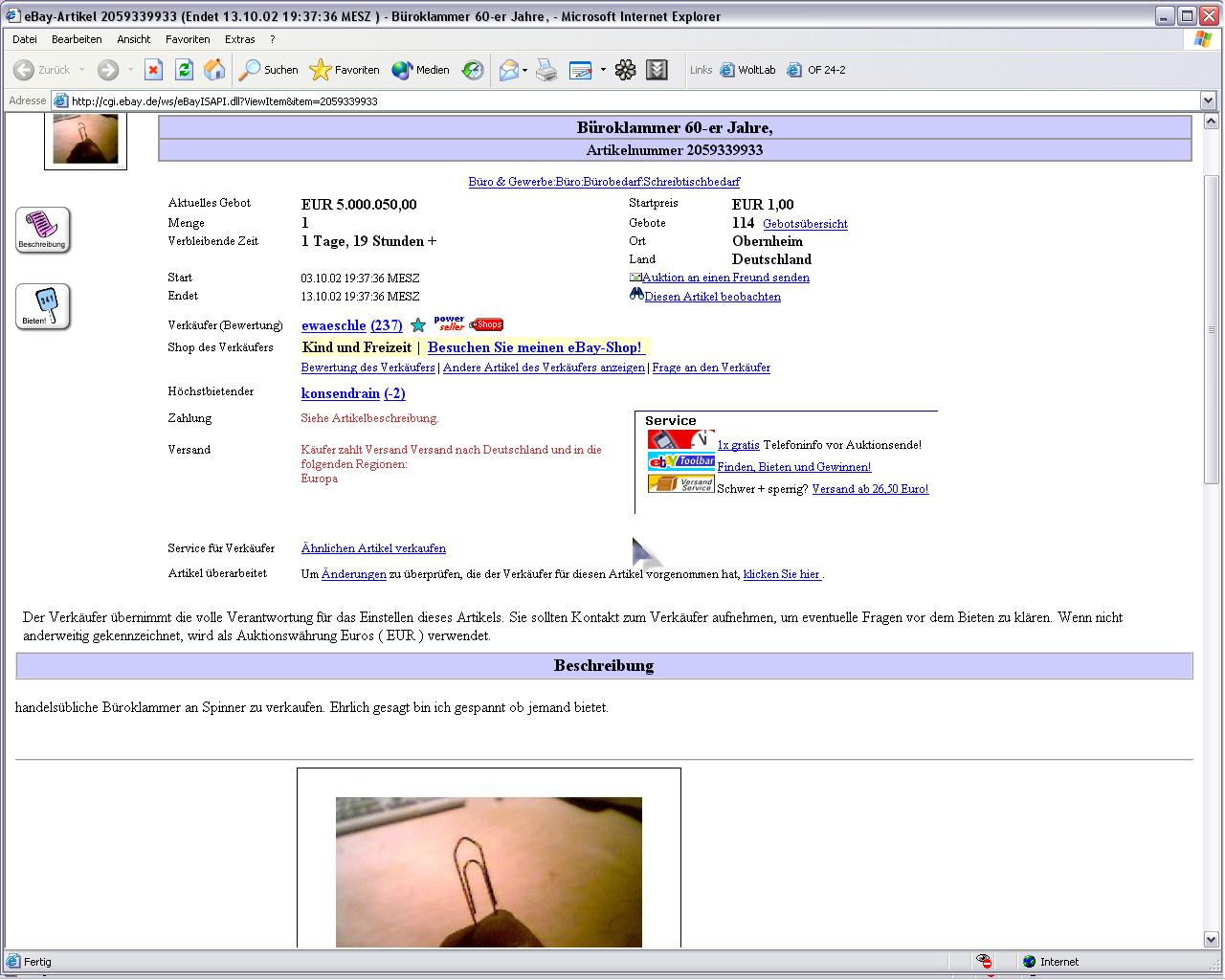Expand the Mail button dropdown arrow

click(x=524, y=70)
